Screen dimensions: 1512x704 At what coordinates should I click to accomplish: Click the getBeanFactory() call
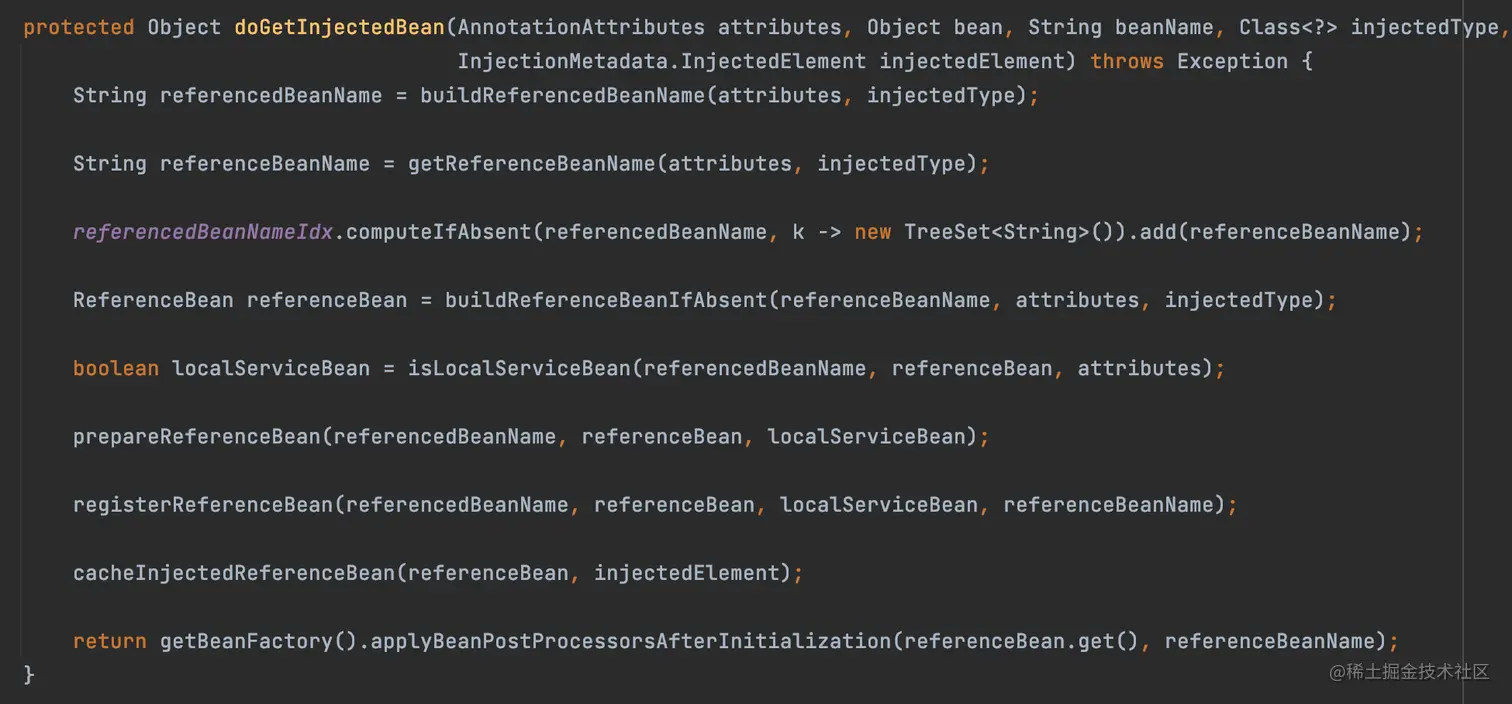[x=258, y=641]
